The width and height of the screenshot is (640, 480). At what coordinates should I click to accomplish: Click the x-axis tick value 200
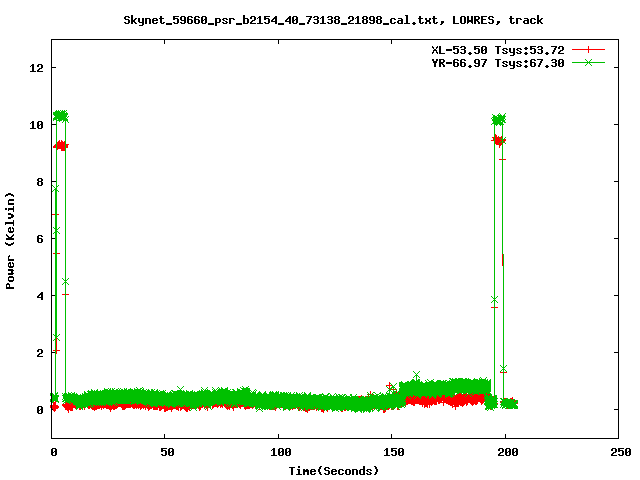pos(507,452)
